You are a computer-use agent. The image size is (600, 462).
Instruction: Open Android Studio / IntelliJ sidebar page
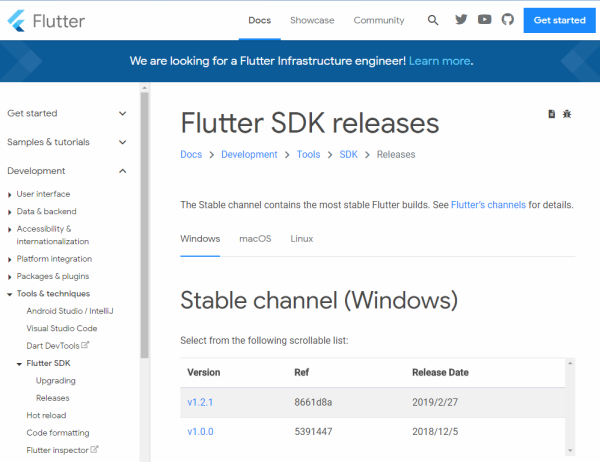click(70, 311)
